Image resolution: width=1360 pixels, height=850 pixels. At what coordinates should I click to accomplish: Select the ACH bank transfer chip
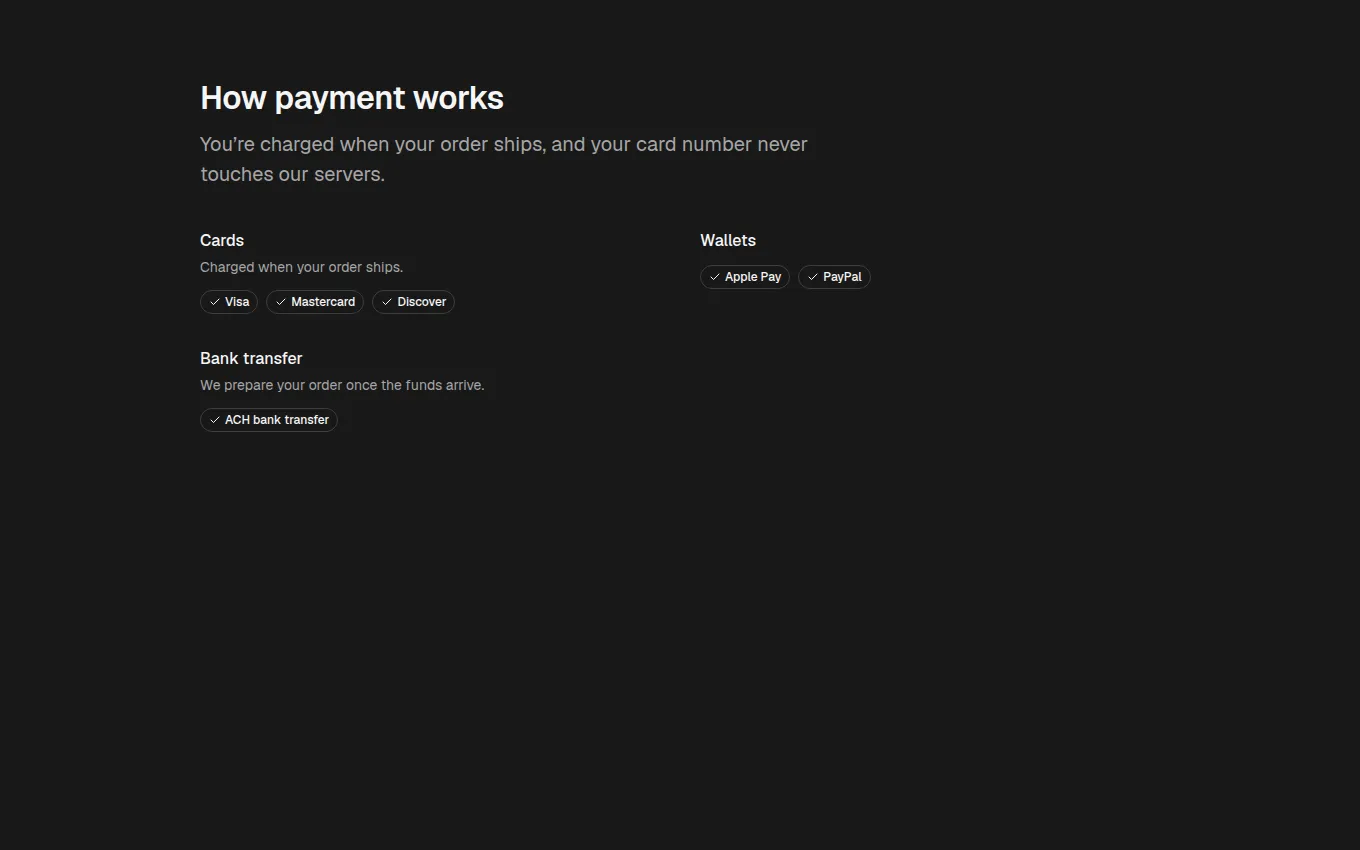click(x=269, y=420)
